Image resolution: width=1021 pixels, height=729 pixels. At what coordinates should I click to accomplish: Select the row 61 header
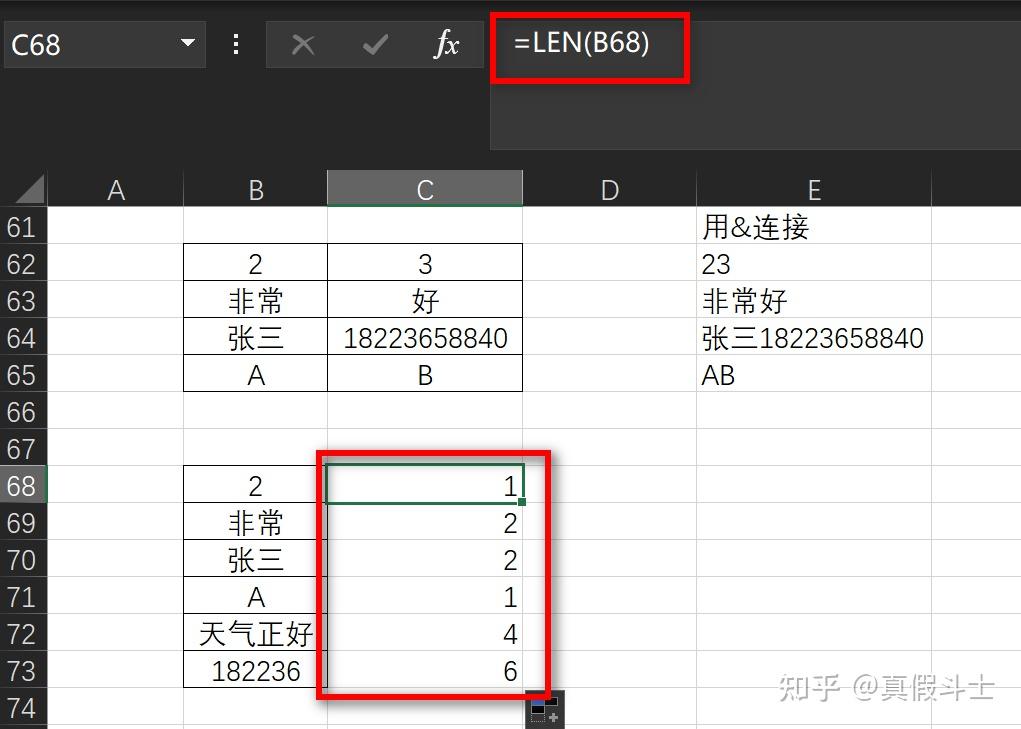pyautogui.click(x=23, y=226)
